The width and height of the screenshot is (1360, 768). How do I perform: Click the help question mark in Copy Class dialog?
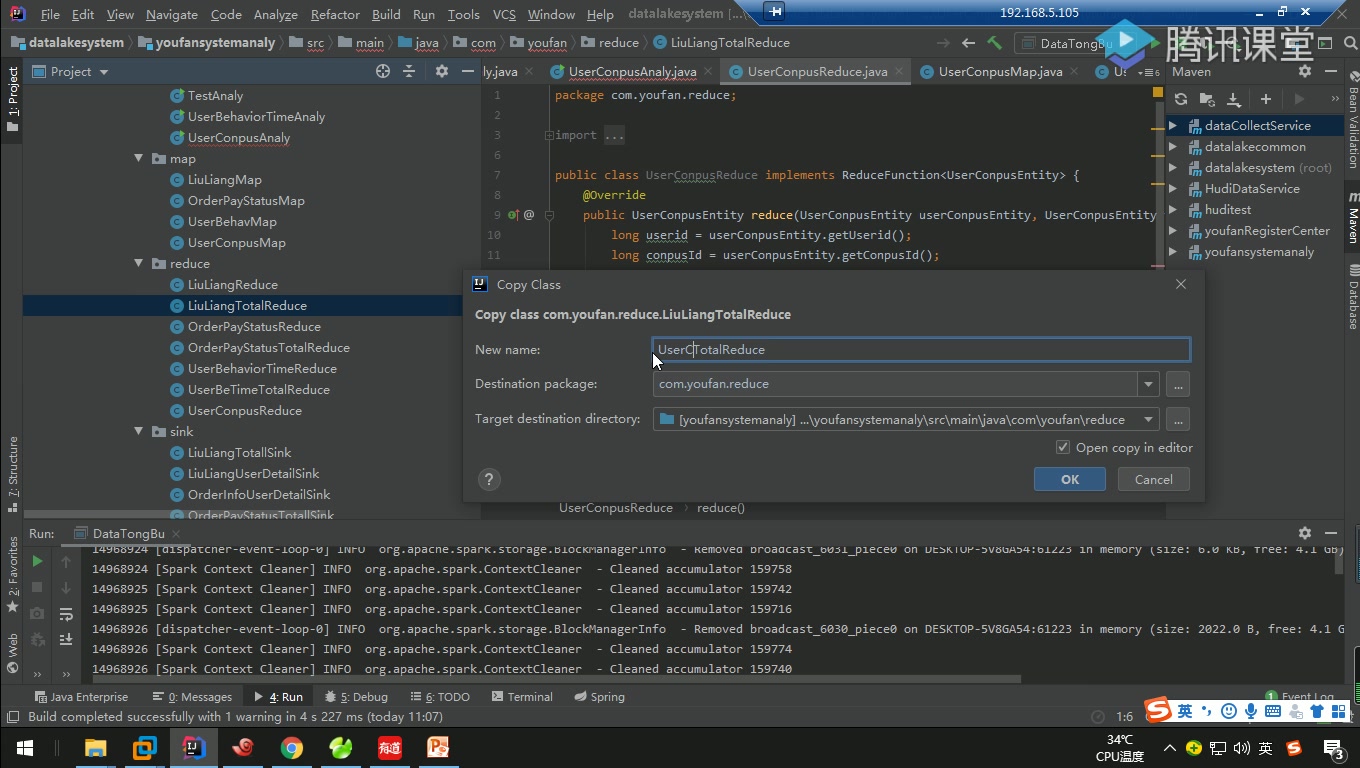point(488,479)
